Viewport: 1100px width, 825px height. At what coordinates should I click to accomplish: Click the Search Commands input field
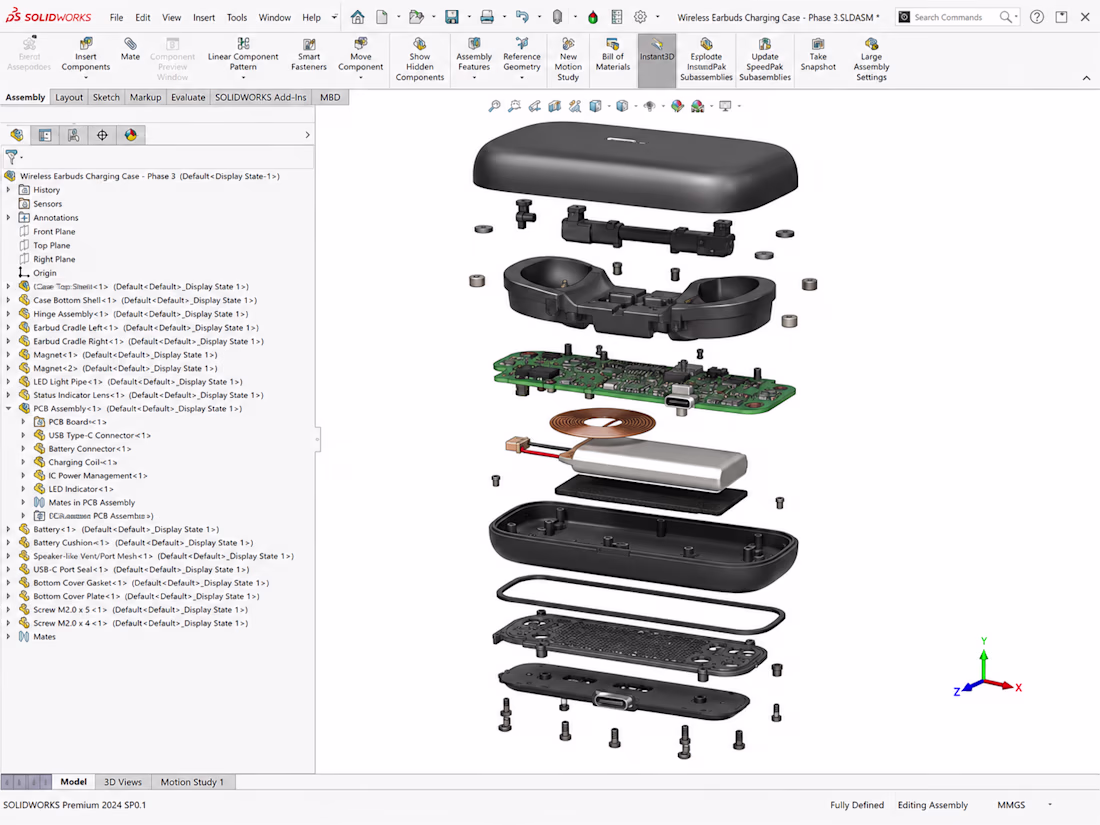[954, 17]
